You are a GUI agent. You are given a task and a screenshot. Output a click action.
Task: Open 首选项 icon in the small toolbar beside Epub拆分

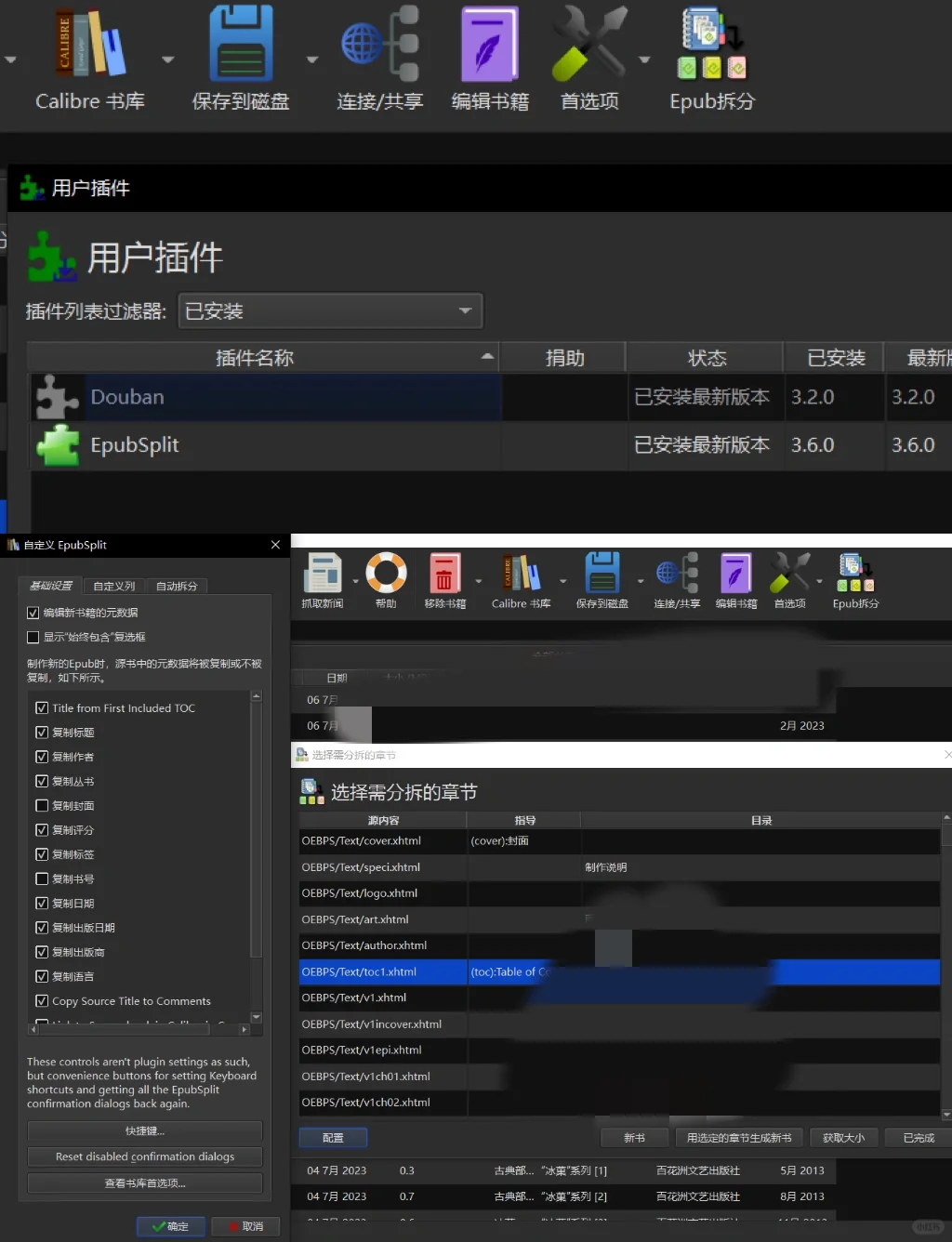tap(790, 573)
